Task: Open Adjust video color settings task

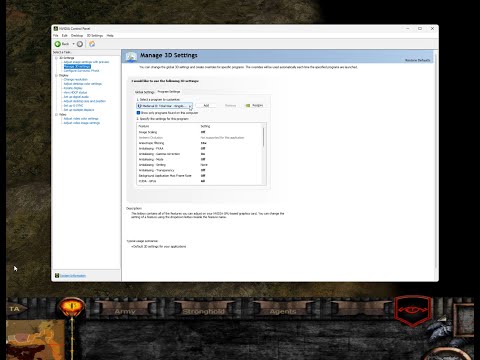Action: pyautogui.click(x=81, y=119)
